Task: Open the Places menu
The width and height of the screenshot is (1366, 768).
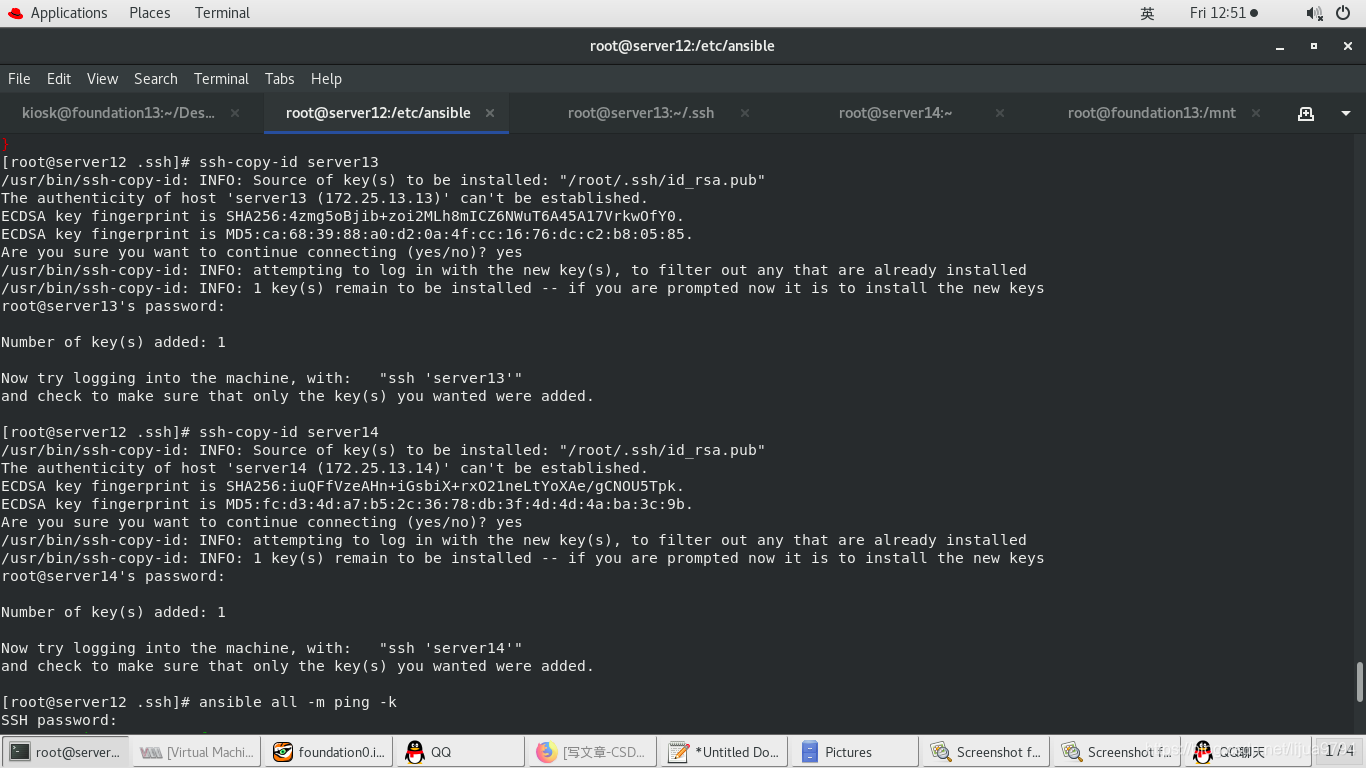Action: tap(150, 13)
